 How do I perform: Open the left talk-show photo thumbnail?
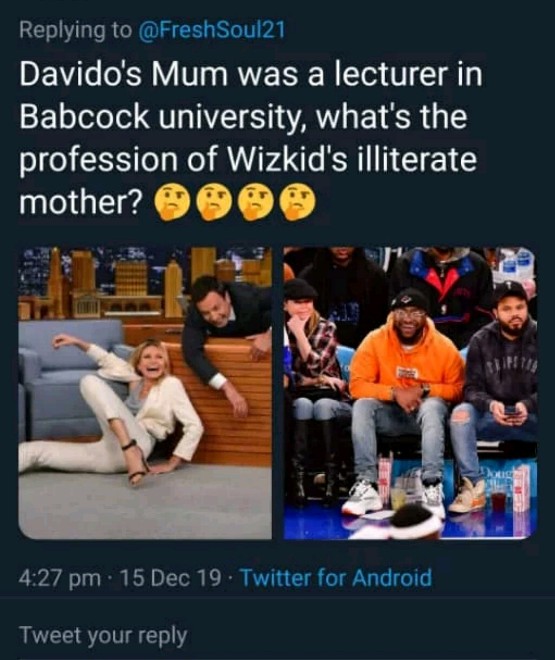pyautogui.click(x=145, y=393)
